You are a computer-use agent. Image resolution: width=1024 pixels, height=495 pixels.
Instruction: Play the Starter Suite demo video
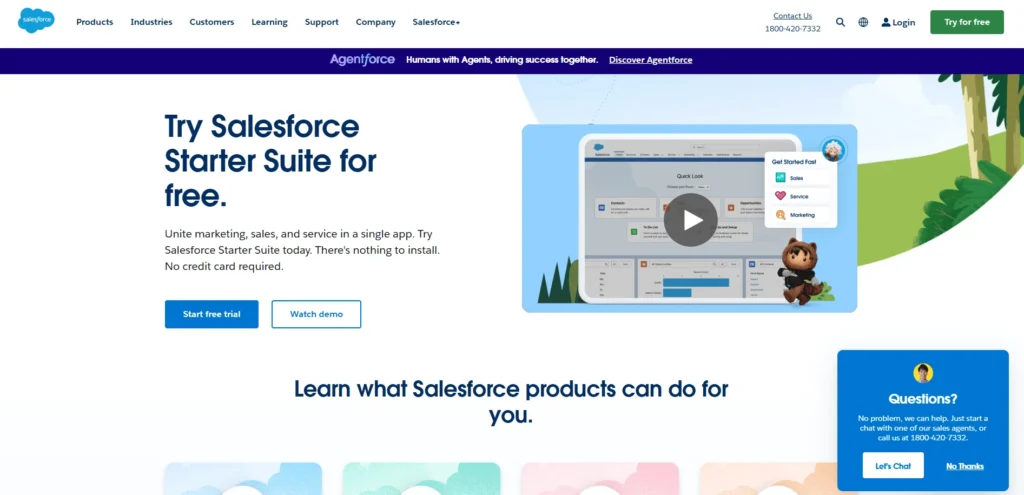691,219
